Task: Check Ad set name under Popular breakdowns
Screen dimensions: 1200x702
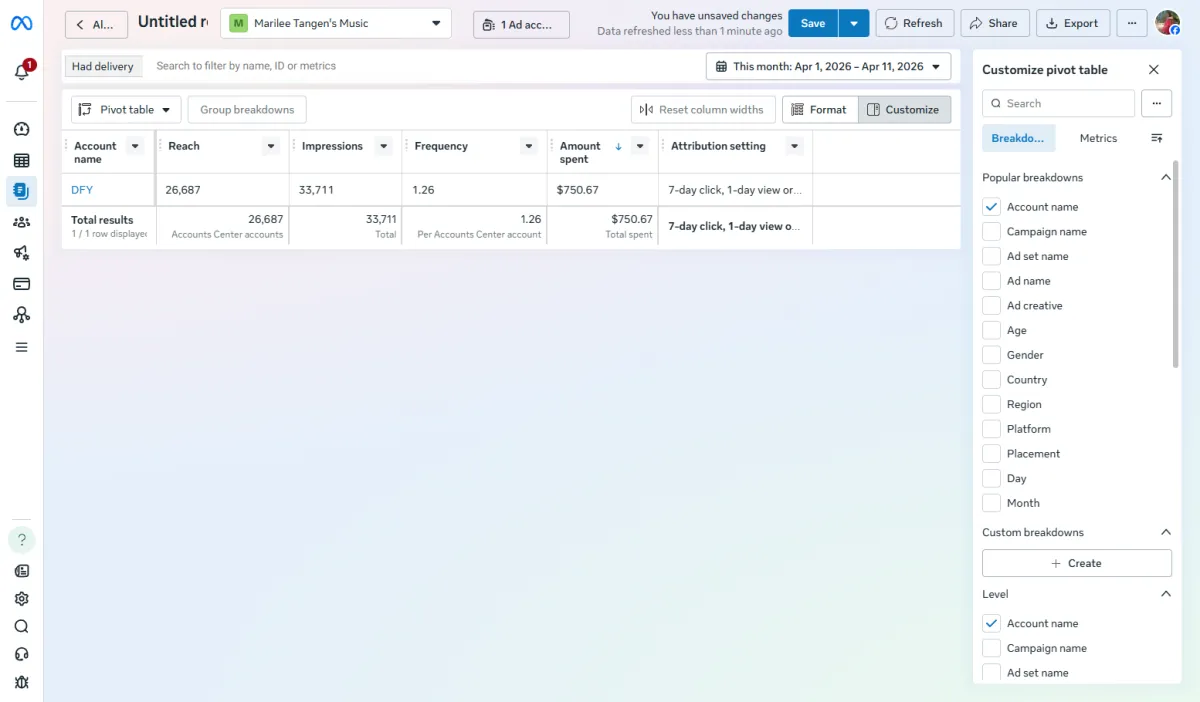Action: coord(991,256)
